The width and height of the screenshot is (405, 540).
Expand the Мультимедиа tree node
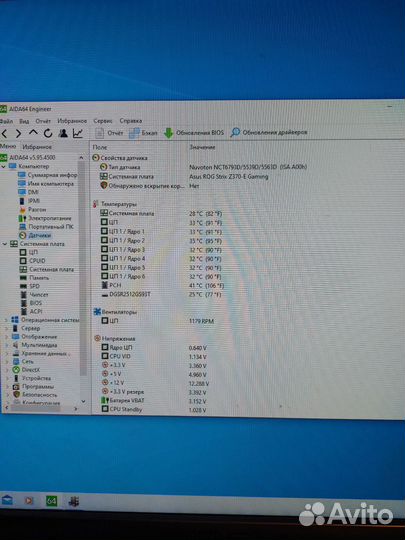pos(6,345)
